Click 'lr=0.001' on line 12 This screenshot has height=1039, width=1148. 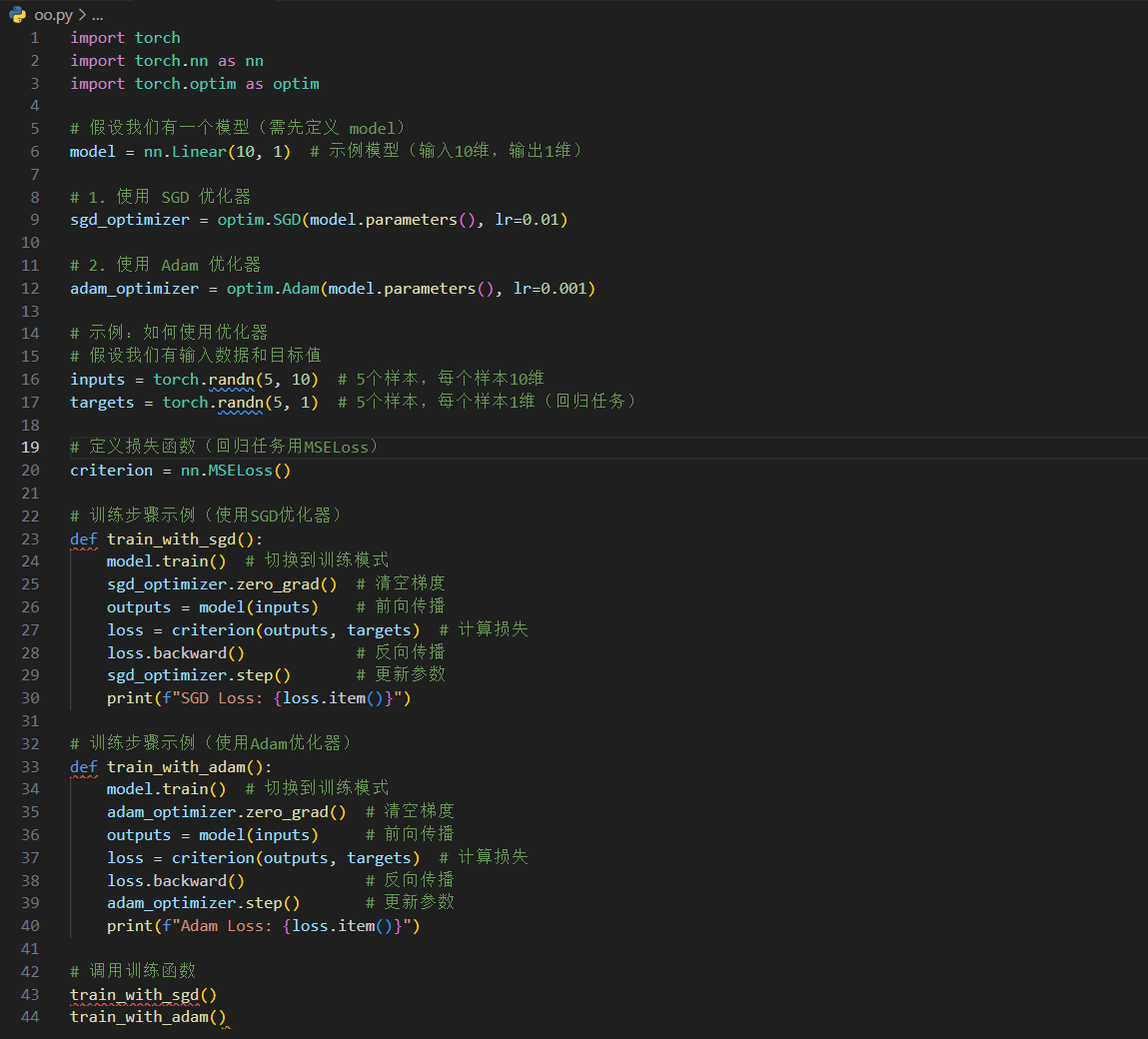click(550, 289)
